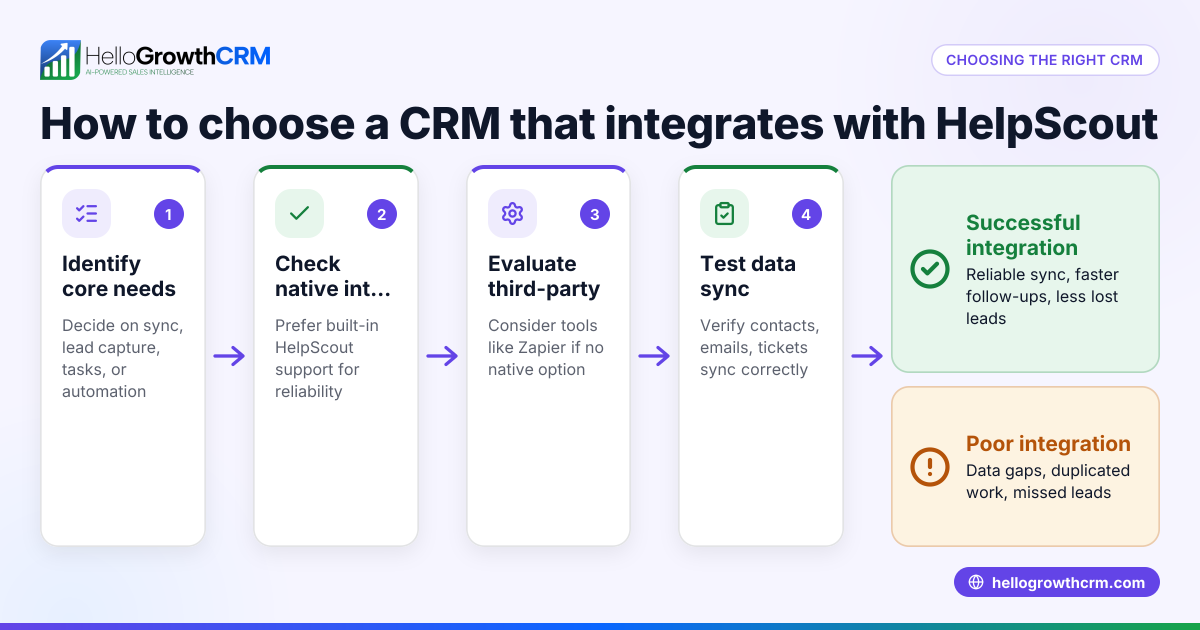The width and height of the screenshot is (1200, 630).
Task: Click the 'Check native int…' heading
Action: click(x=333, y=276)
